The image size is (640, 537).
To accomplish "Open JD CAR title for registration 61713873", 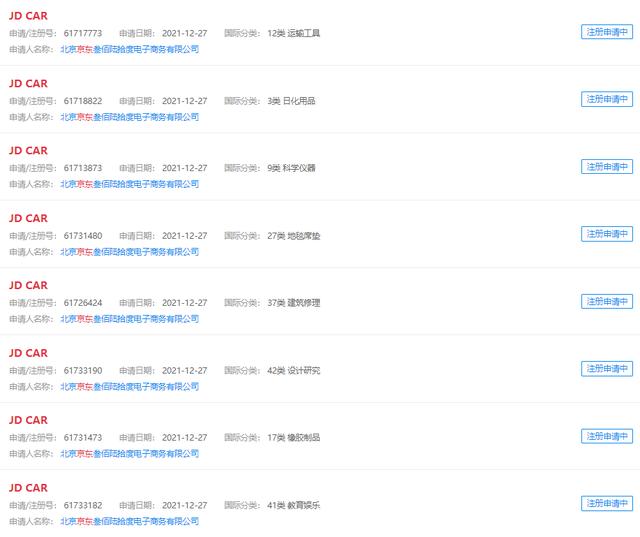I will click(28, 151).
